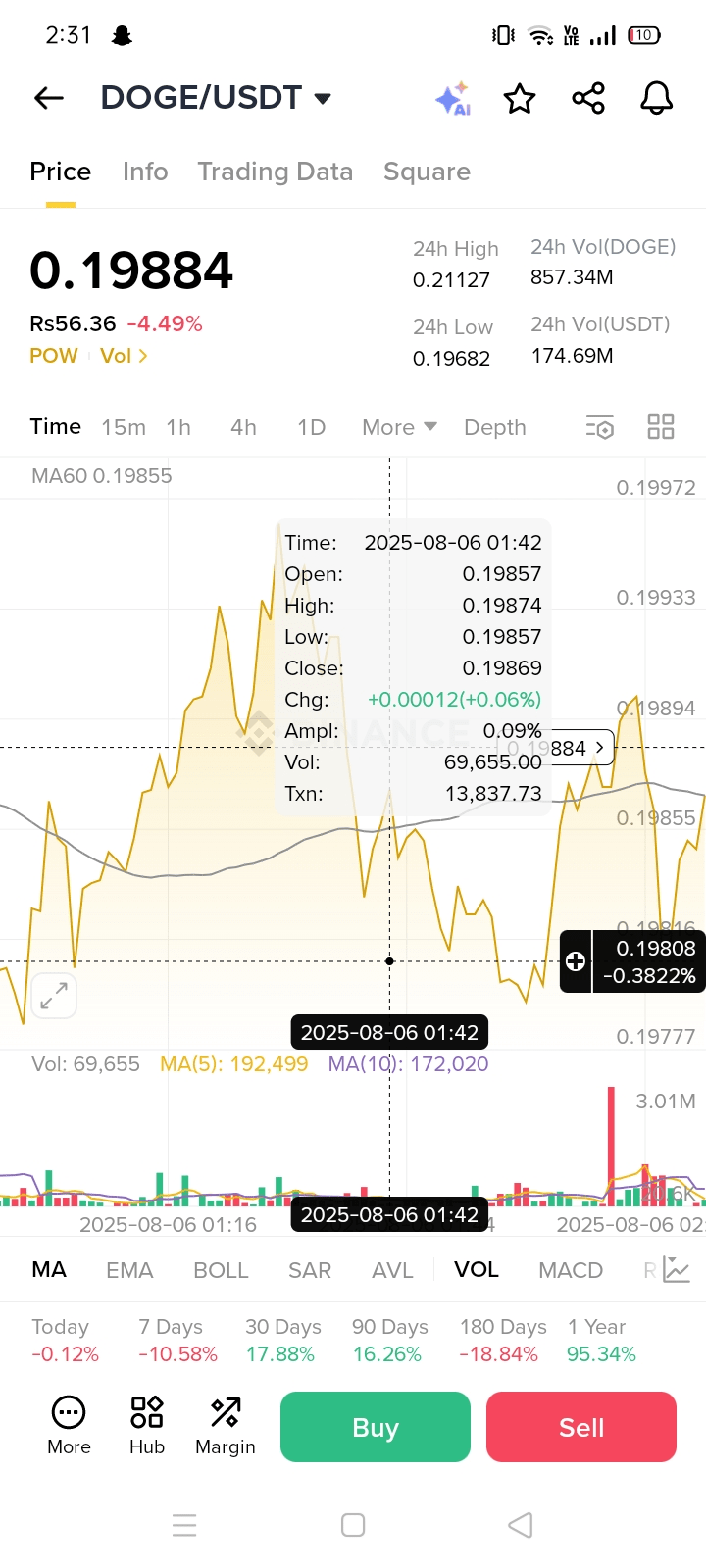
Task: Tap the share icon
Action: tap(588, 98)
